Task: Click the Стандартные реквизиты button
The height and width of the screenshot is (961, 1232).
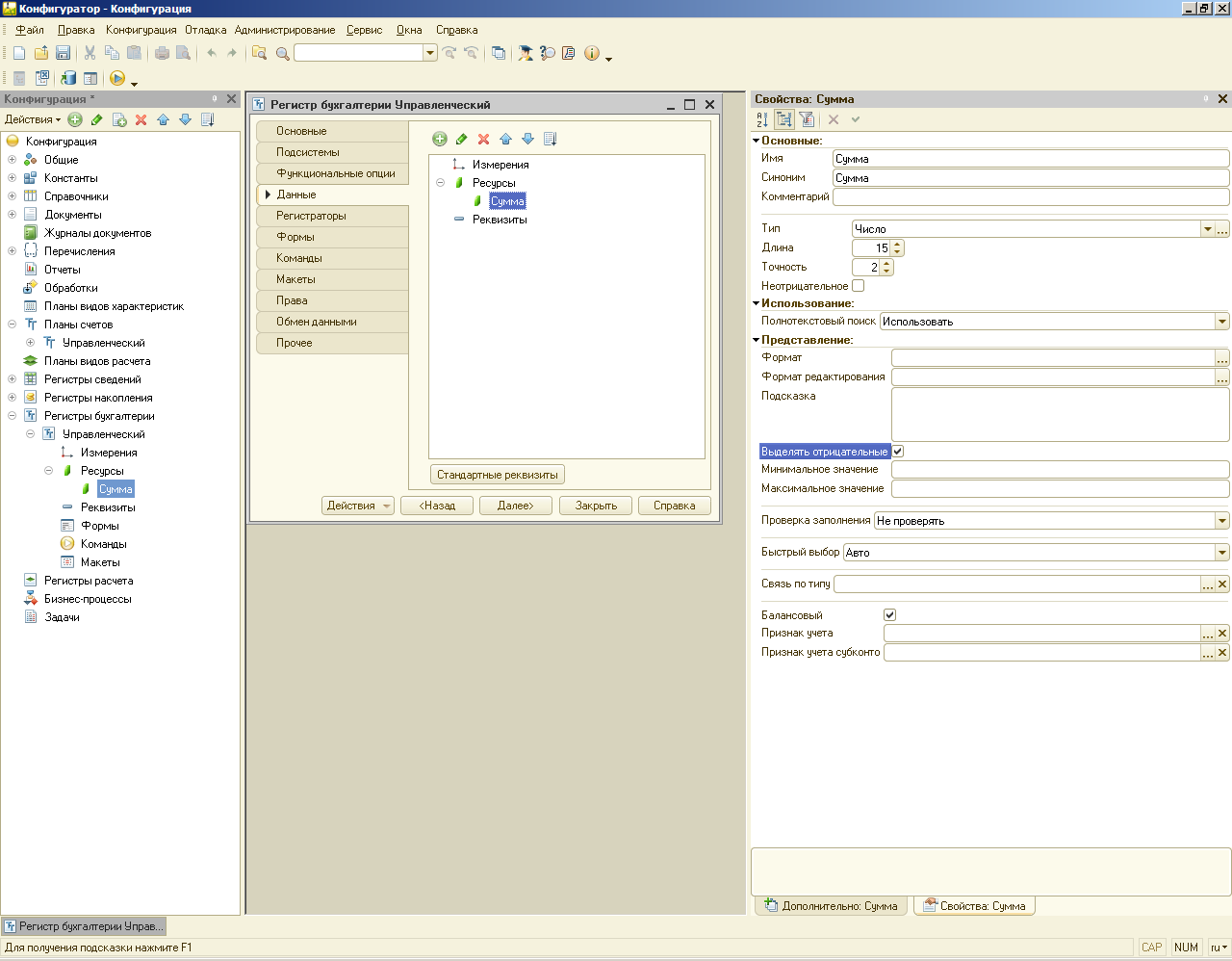Action: point(497,475)
